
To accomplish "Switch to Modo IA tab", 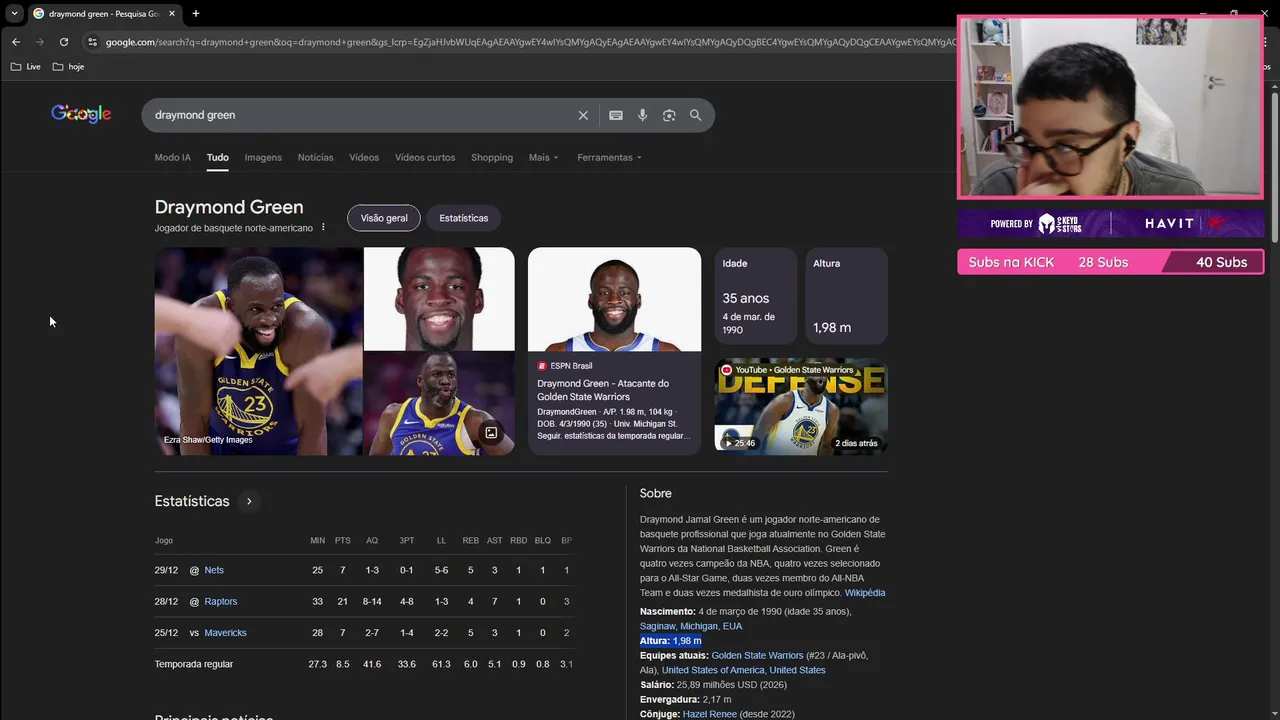I will click(x=172, y=157).
